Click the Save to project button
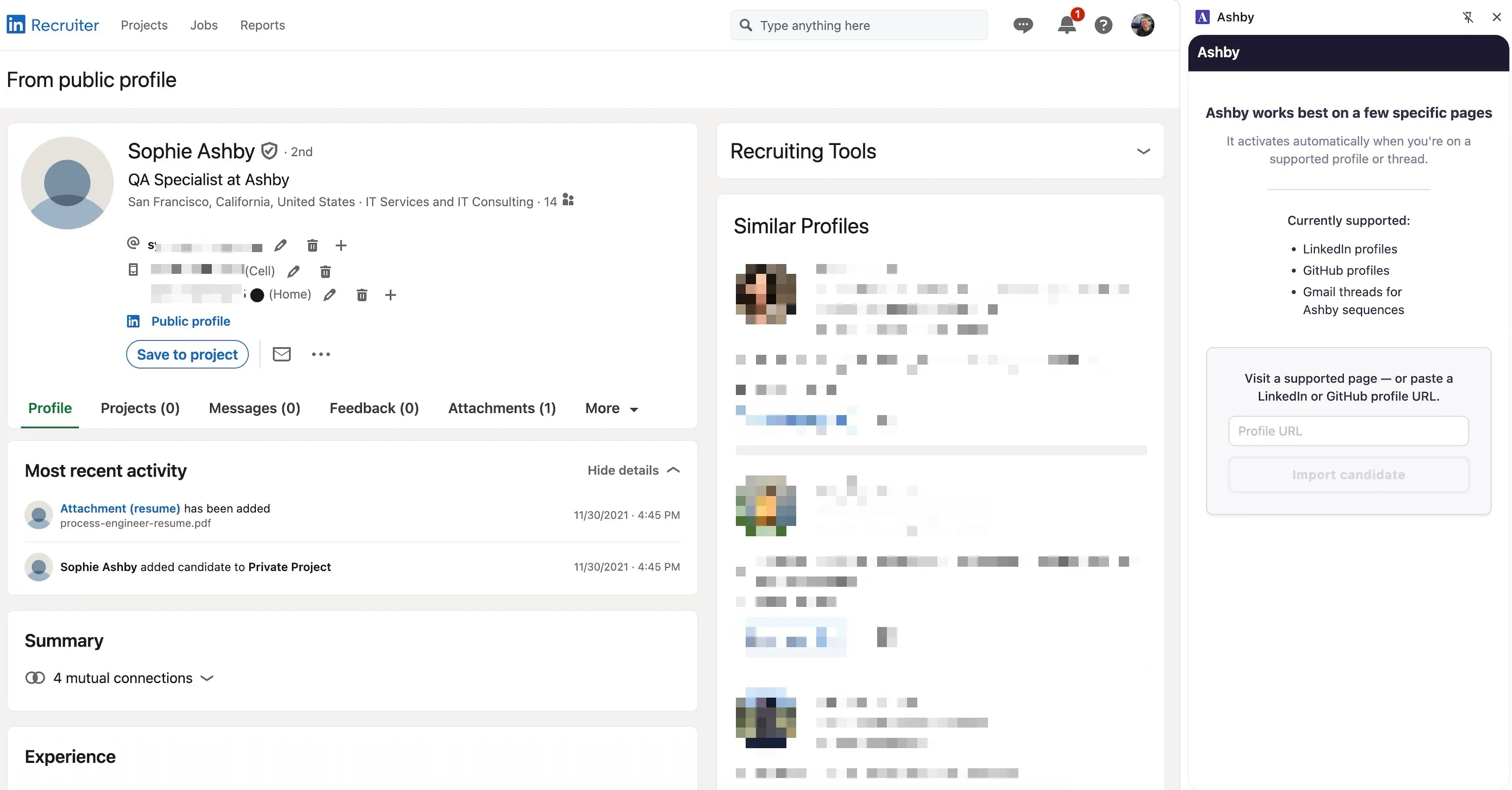1512x790 pixels. [x=187, y=354]
